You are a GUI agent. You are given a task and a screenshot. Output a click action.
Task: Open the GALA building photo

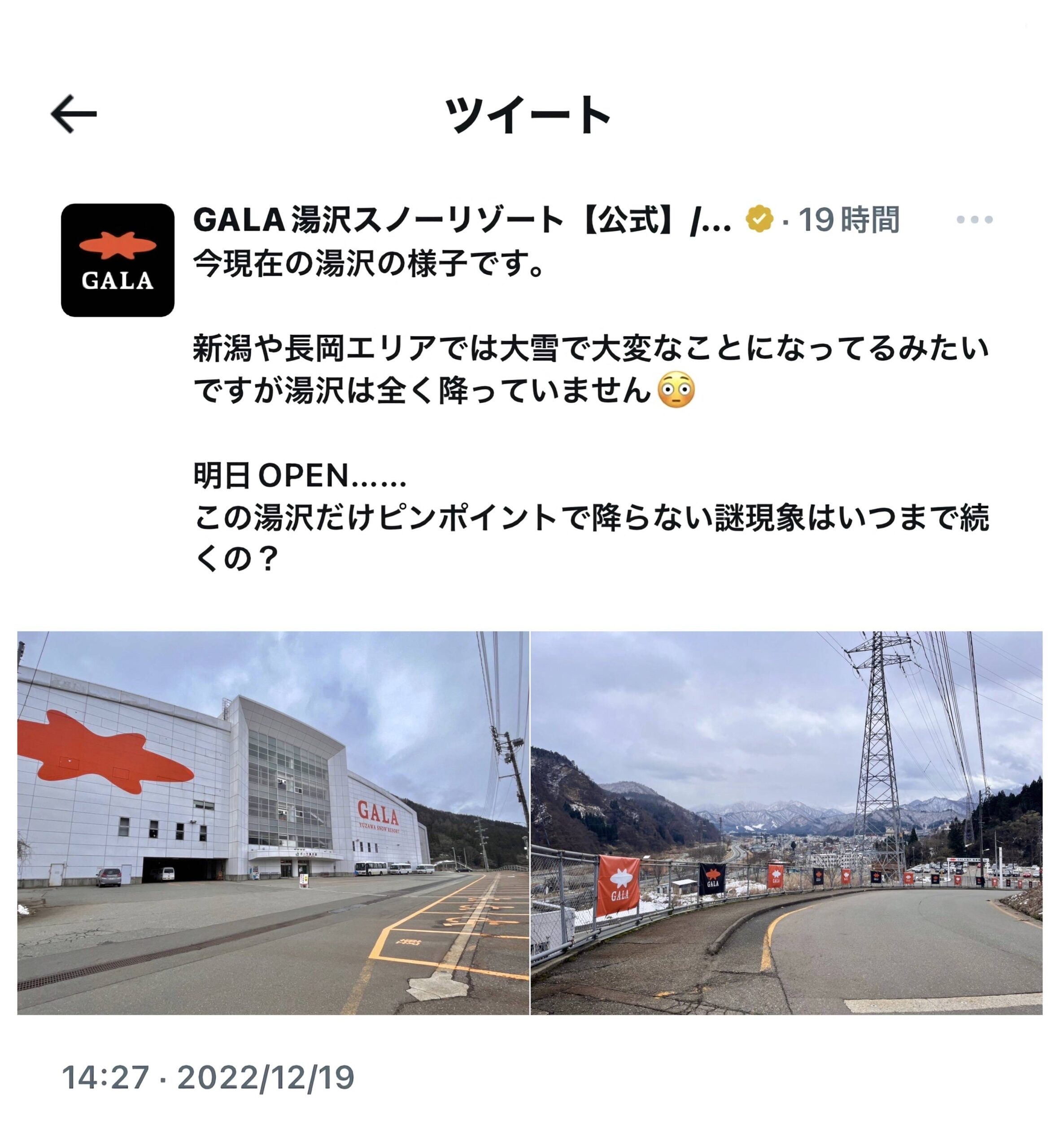tap(273, 822)
